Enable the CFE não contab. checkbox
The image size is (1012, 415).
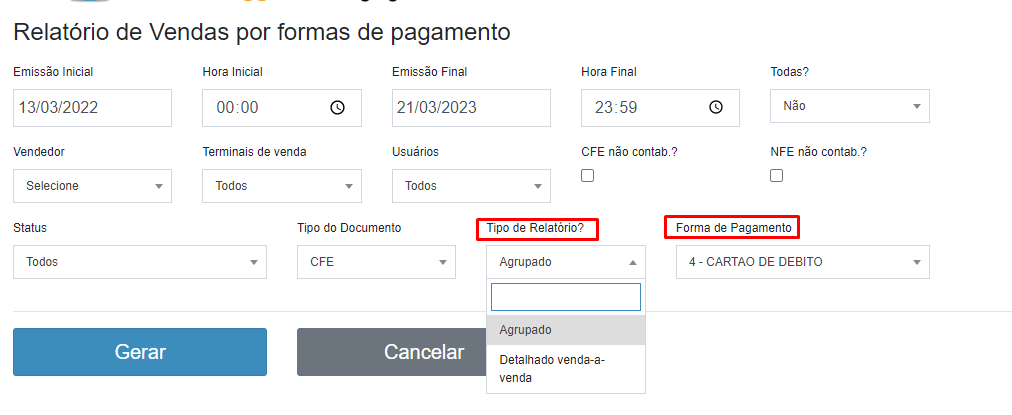588,176
